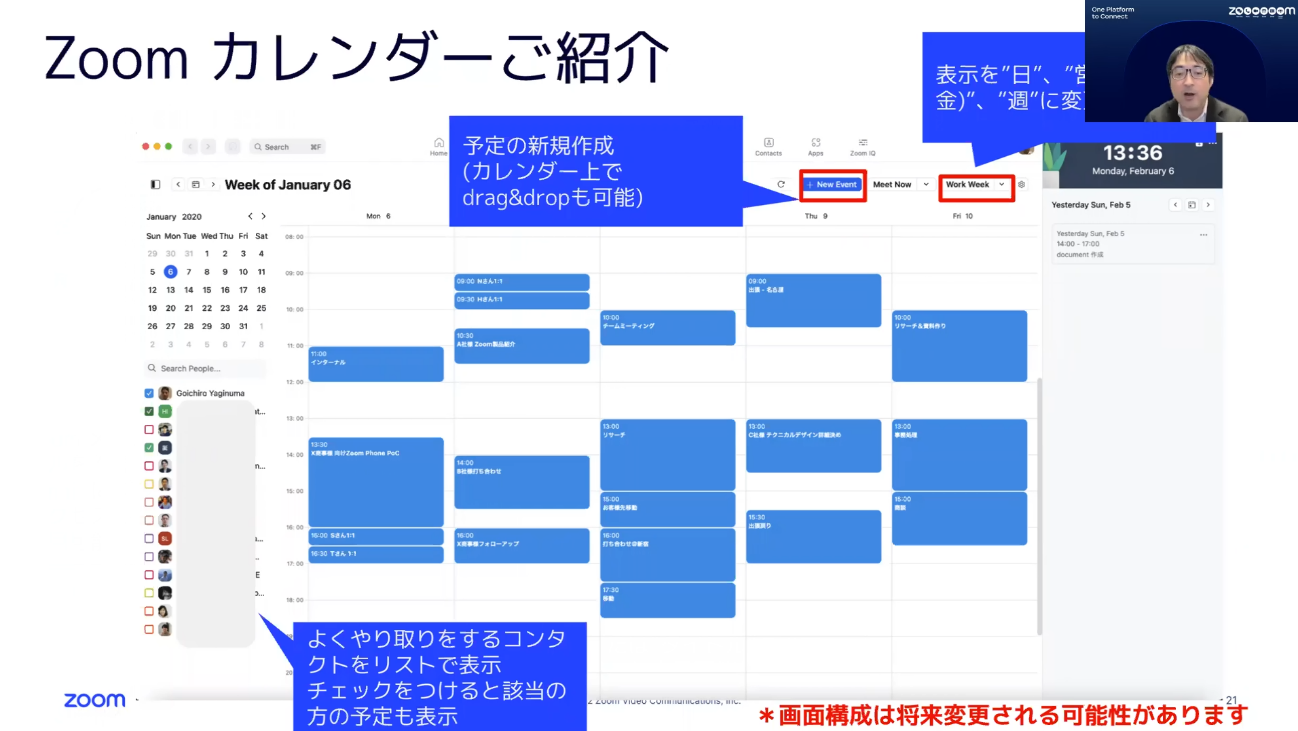Toggle the sidebar panel icon beside week title
Image resolution: width=1298 pixels, height=731 pixels.
pyautogui.click(x=155, y=185)
